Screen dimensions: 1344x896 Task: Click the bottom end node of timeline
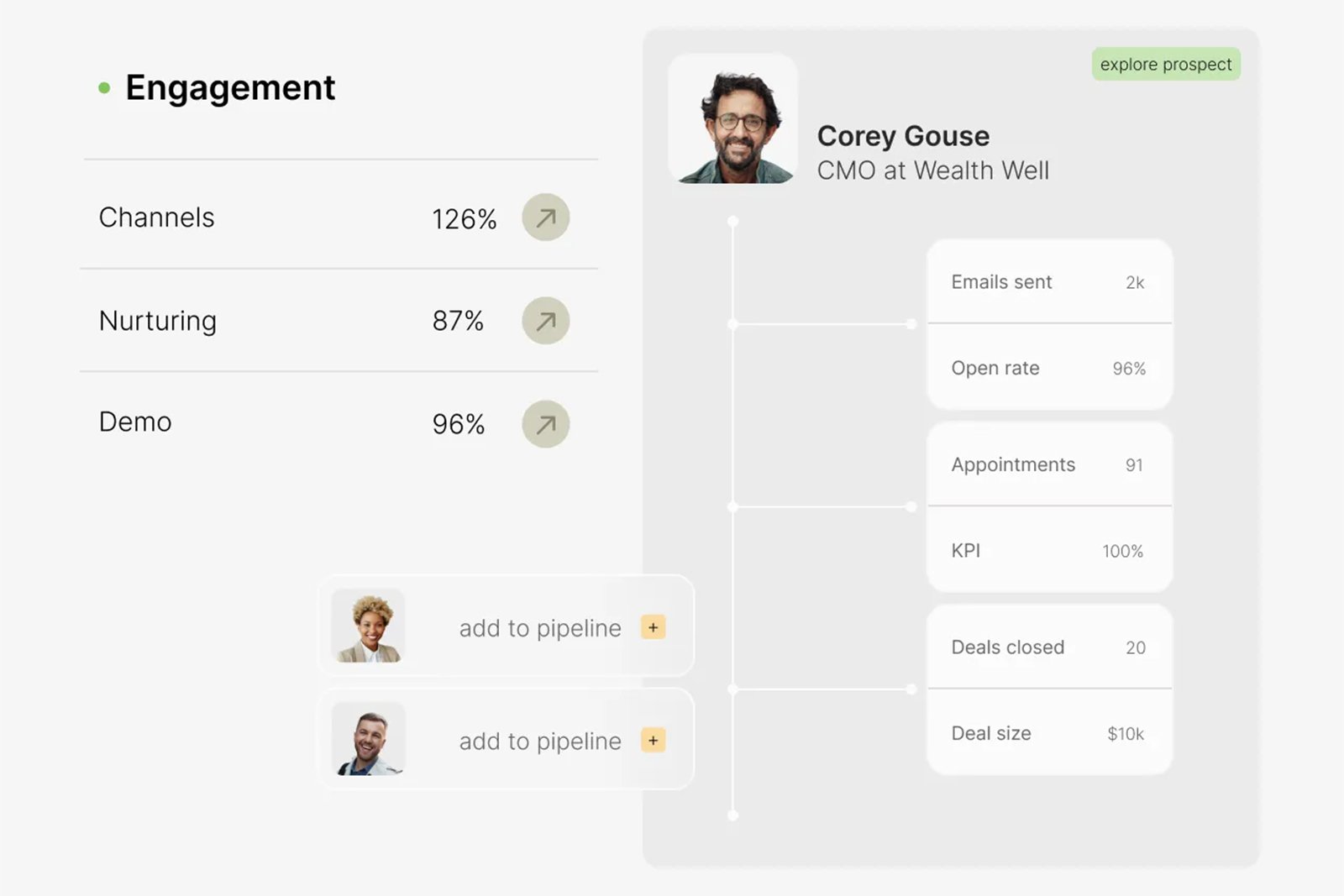733,815
